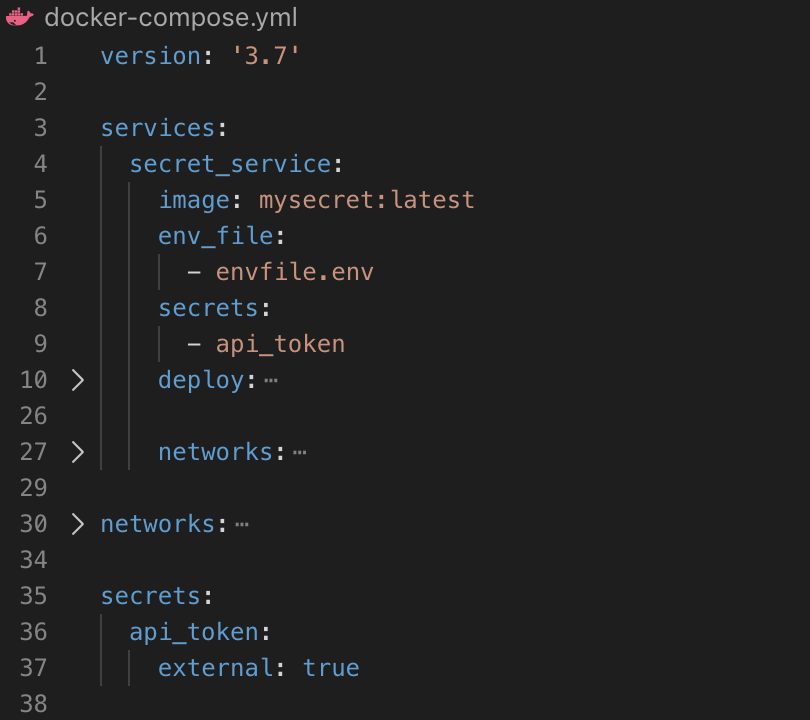This screenshot has height=720, width=810.
Task: Click the true value on line 37
Action: click(330, 668)
